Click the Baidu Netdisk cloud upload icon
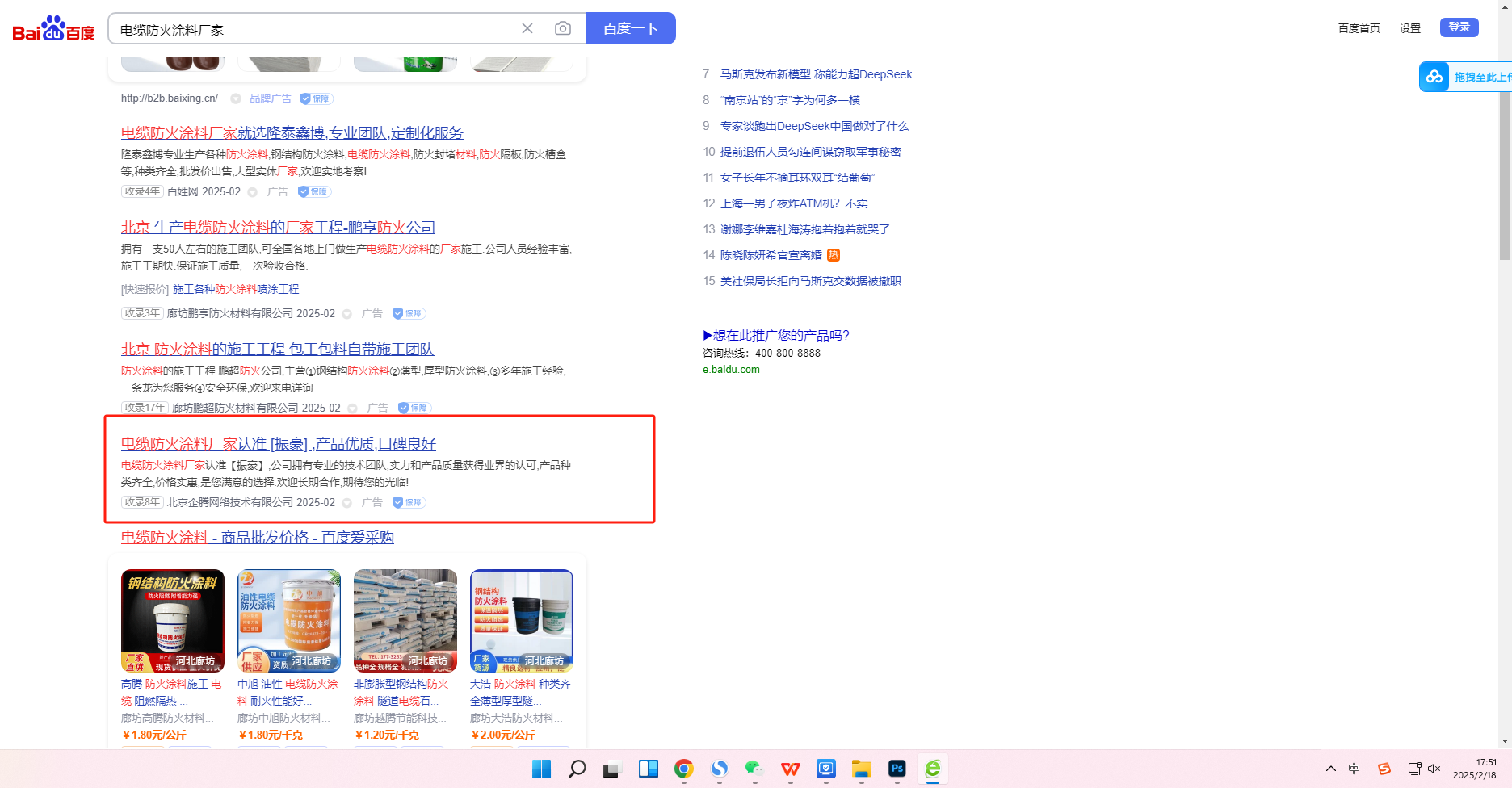1512x788 pixels. (1434, 77)
